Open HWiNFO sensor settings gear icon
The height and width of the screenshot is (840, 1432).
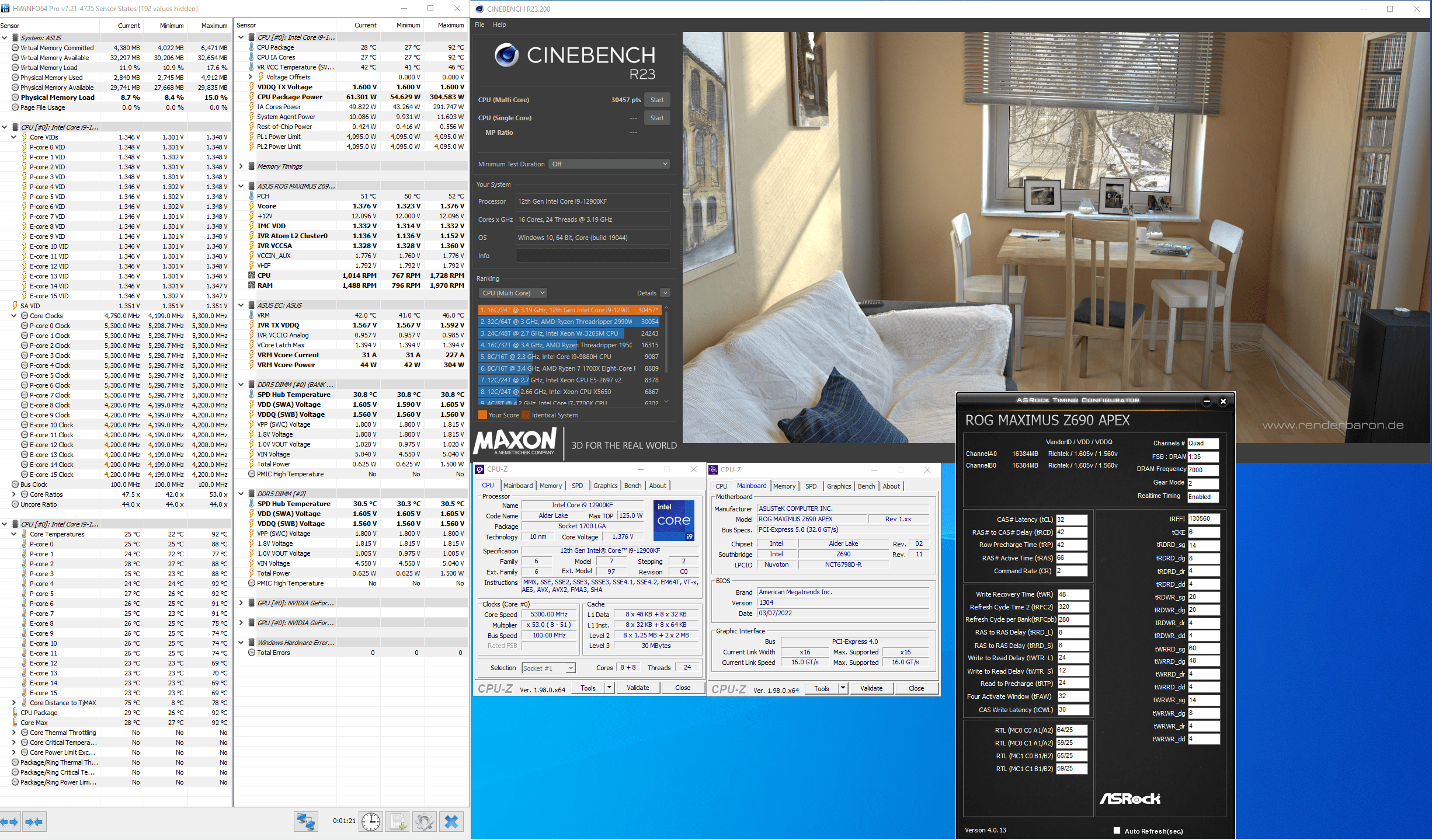[x=425, y=822]
